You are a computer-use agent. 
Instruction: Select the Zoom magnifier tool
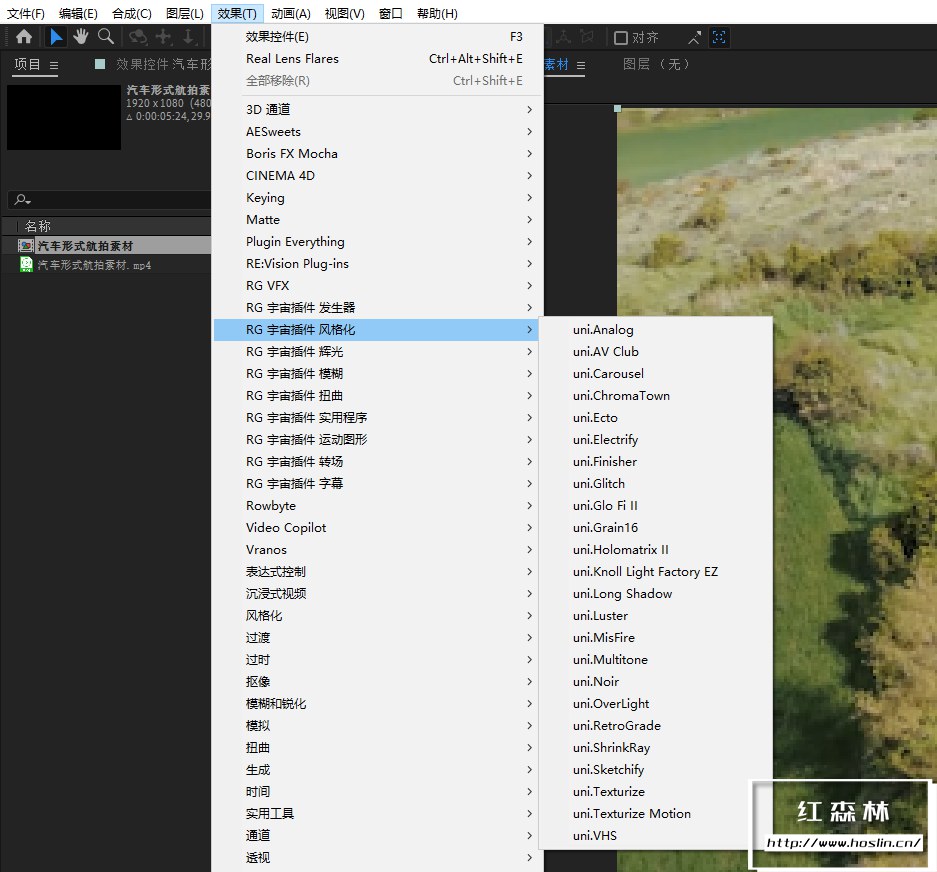tap(105, 37)
